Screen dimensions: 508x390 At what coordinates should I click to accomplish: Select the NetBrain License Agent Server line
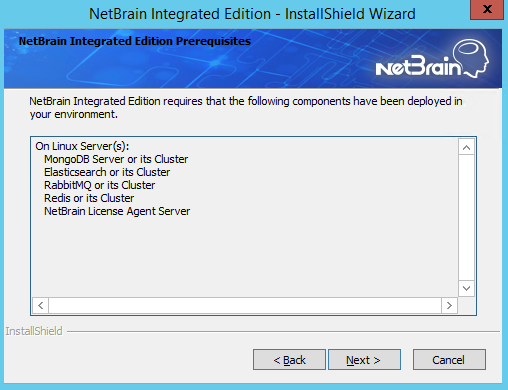pos(117,211)
